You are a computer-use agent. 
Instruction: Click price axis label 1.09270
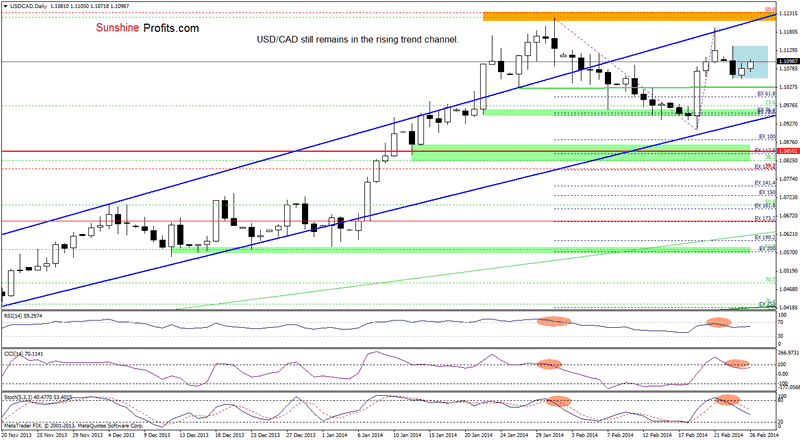pyautogui.click(x=789, y=124)
